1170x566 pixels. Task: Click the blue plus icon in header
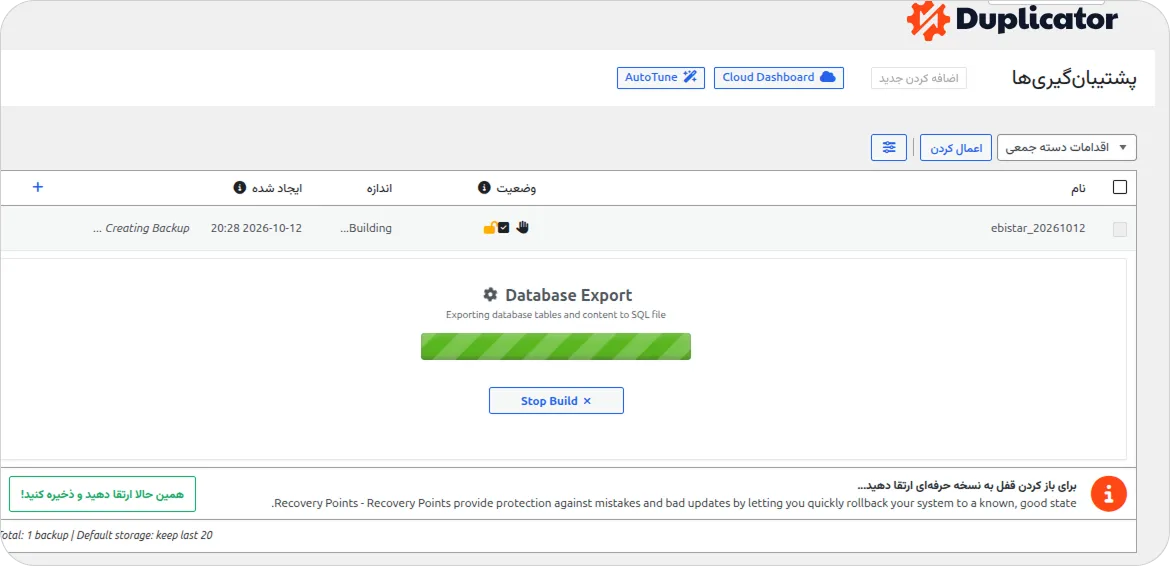[38, 187]
